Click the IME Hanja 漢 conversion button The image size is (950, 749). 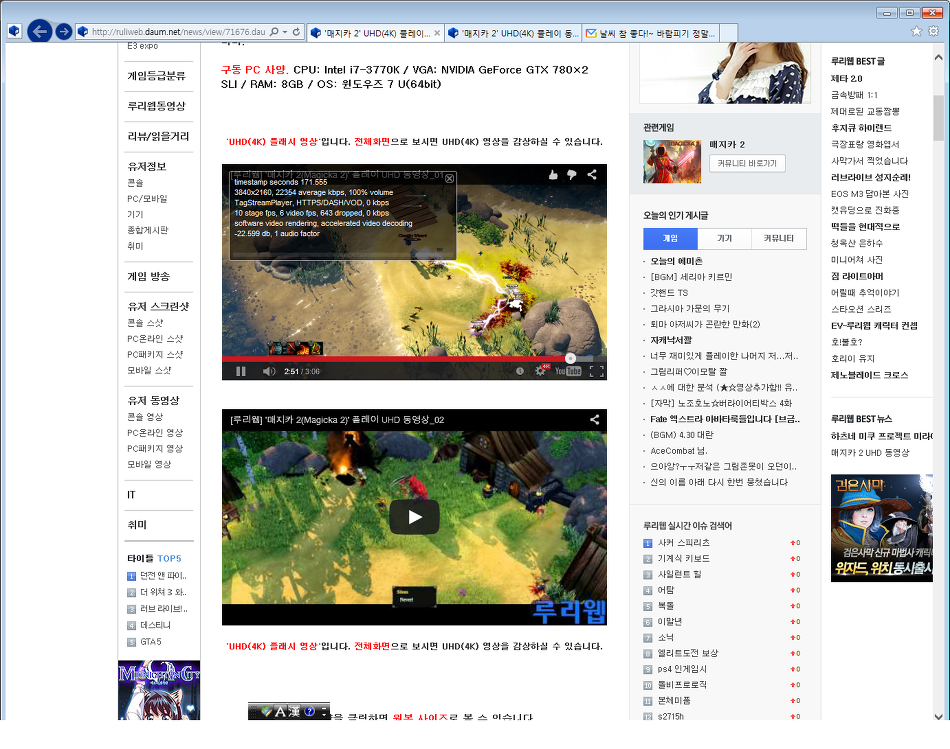[294, 711]
